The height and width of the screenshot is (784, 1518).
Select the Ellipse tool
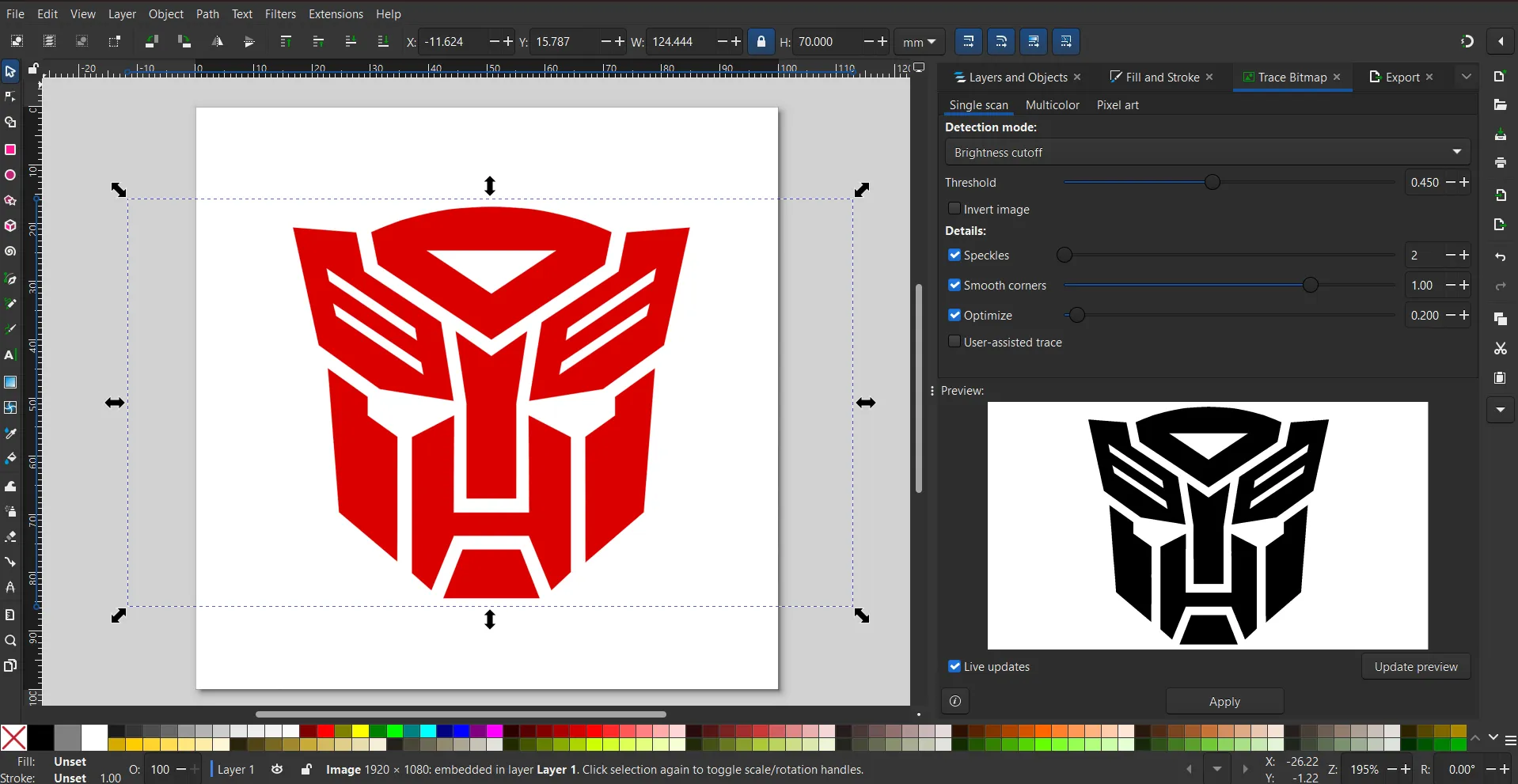10,175
